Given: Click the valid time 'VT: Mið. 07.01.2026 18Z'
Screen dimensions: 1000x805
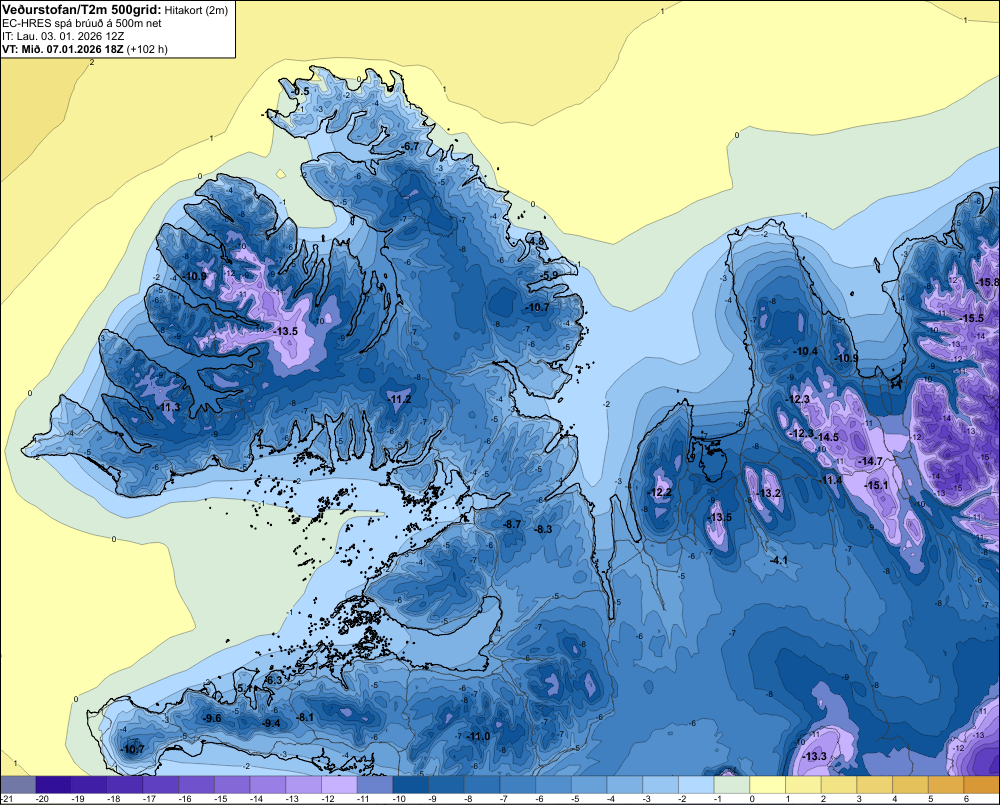Looking at the screenshot, I should click(64, 49).
